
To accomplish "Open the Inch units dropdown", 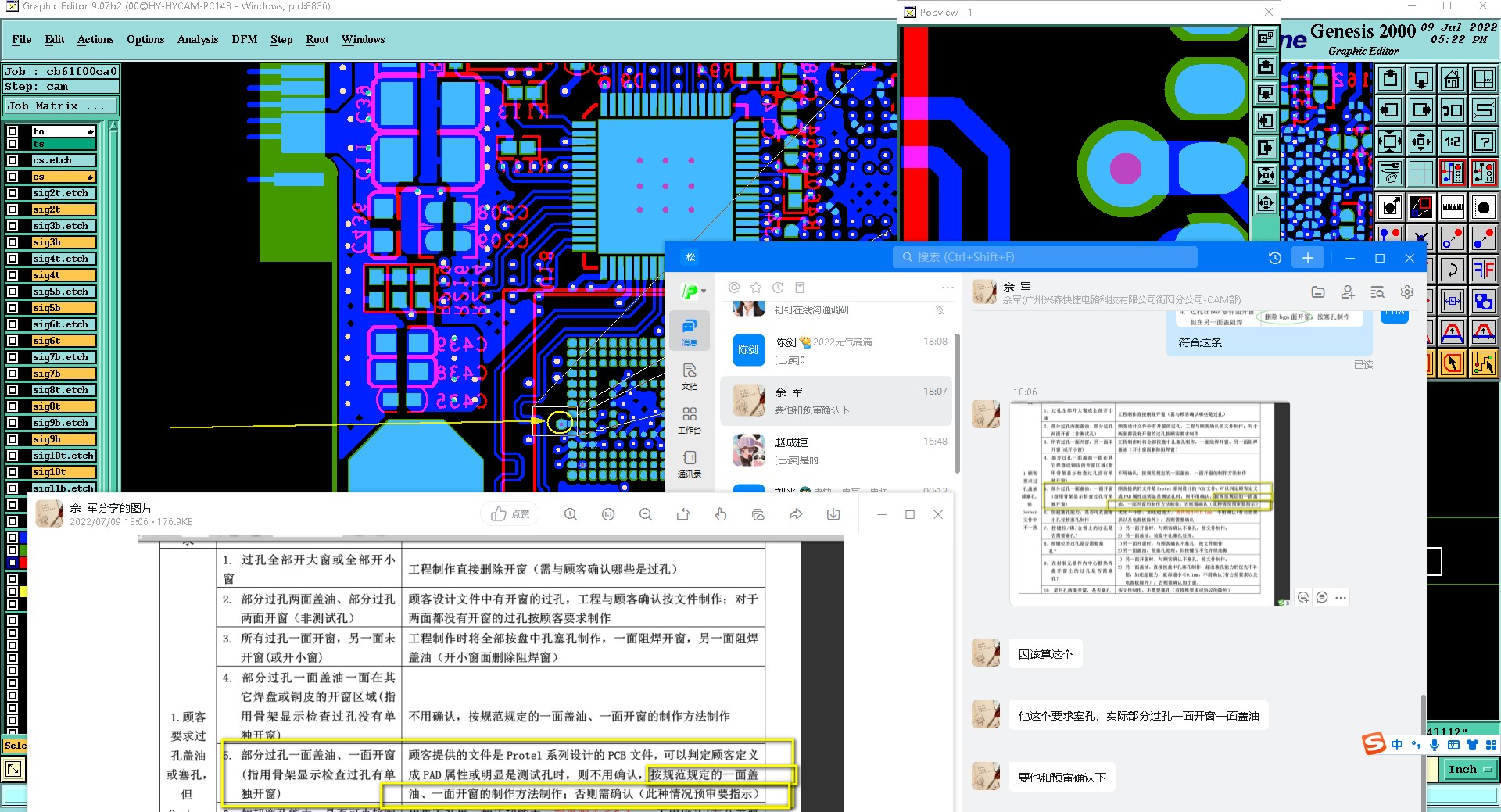I will coord(1470,769).
